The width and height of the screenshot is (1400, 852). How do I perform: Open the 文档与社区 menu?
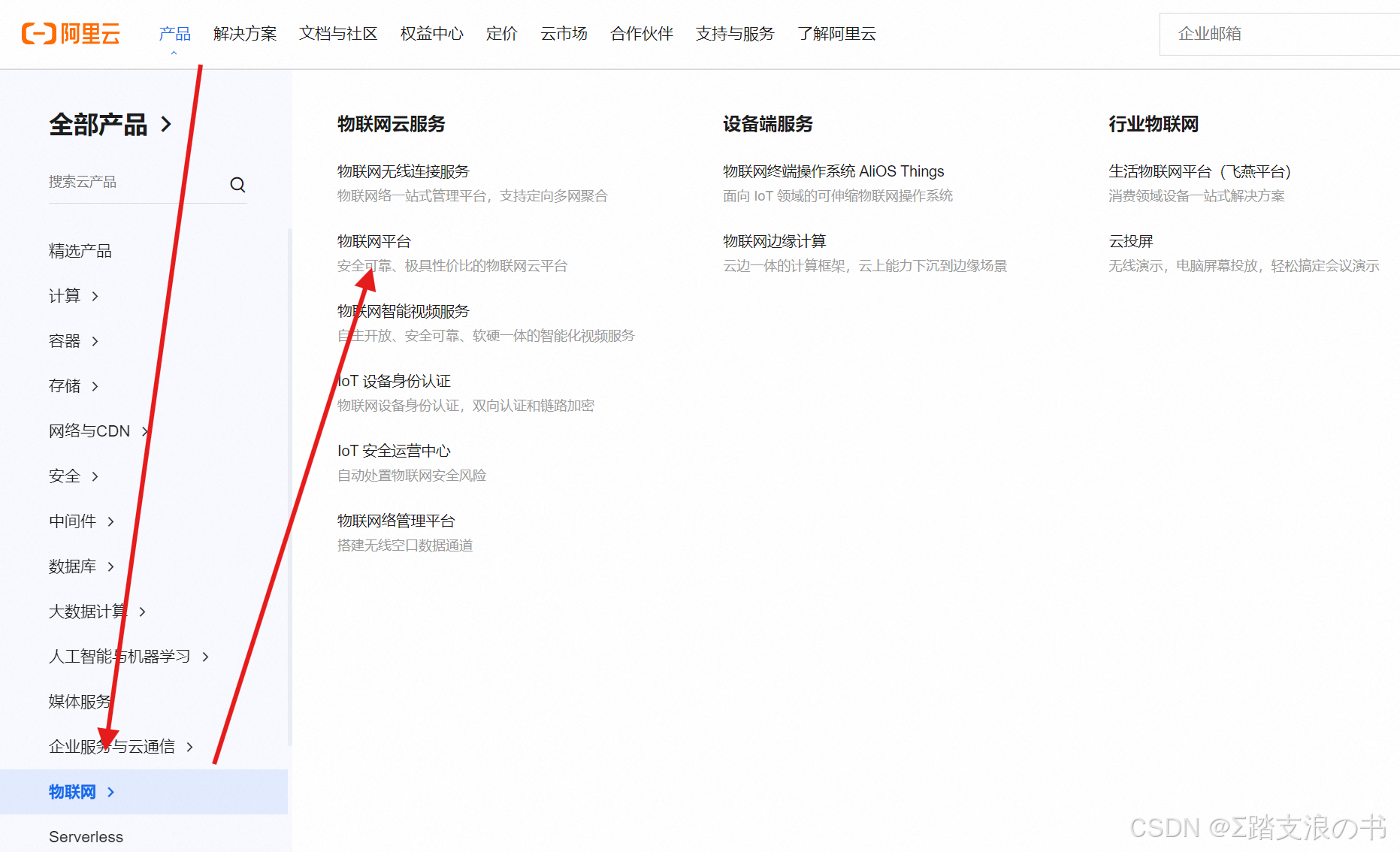click(x=338, y=34)
